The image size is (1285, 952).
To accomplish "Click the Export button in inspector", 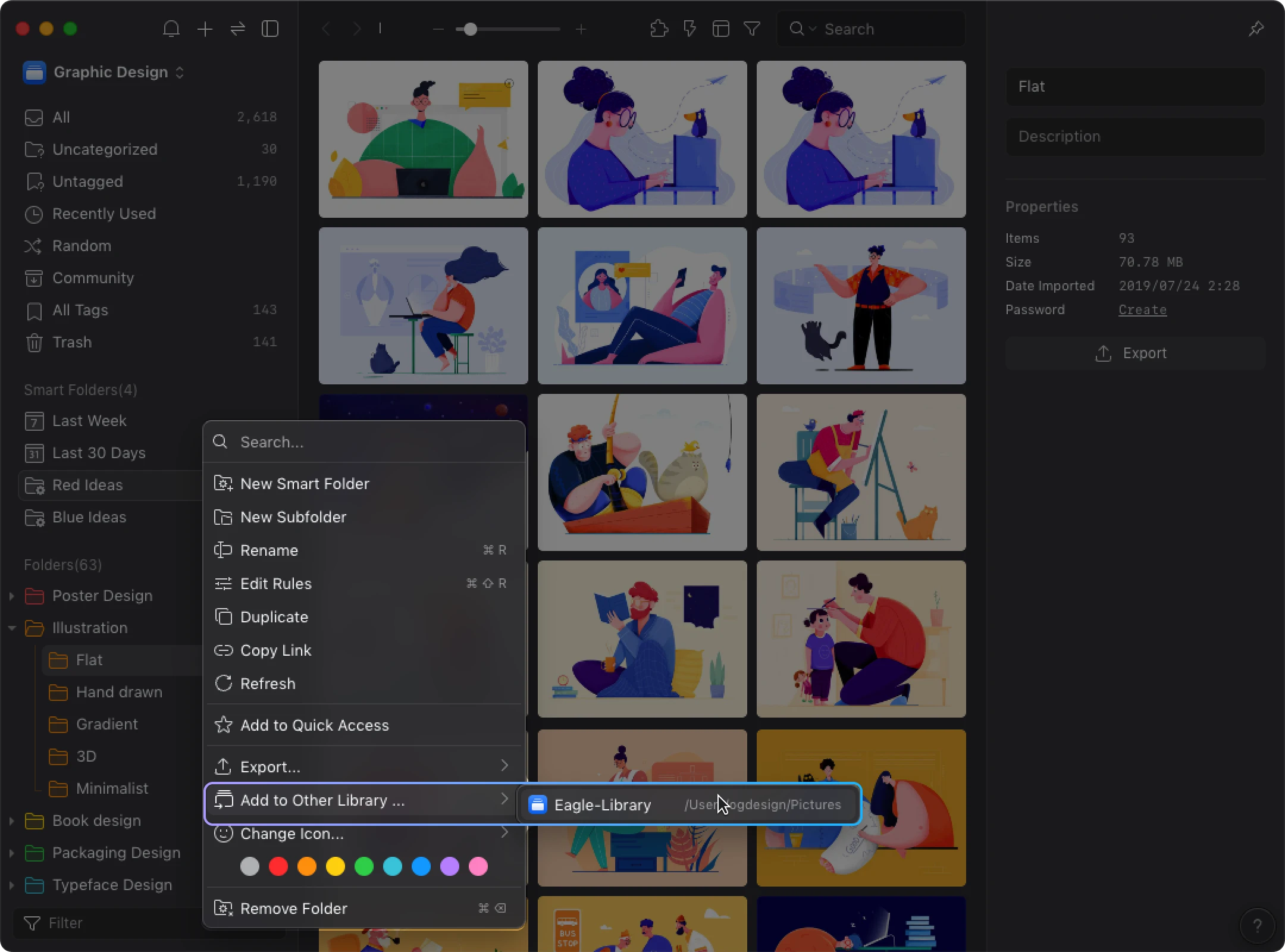I will (1135, 353).
